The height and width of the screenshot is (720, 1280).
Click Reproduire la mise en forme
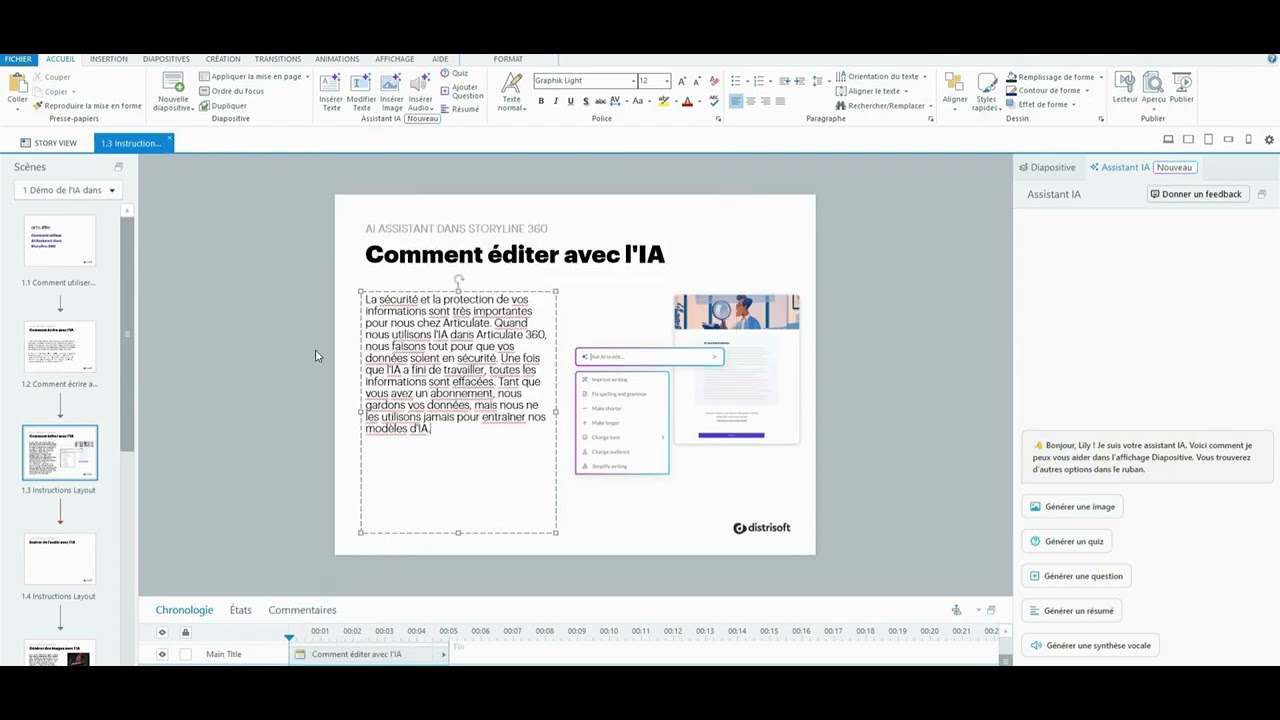point(87,105)
